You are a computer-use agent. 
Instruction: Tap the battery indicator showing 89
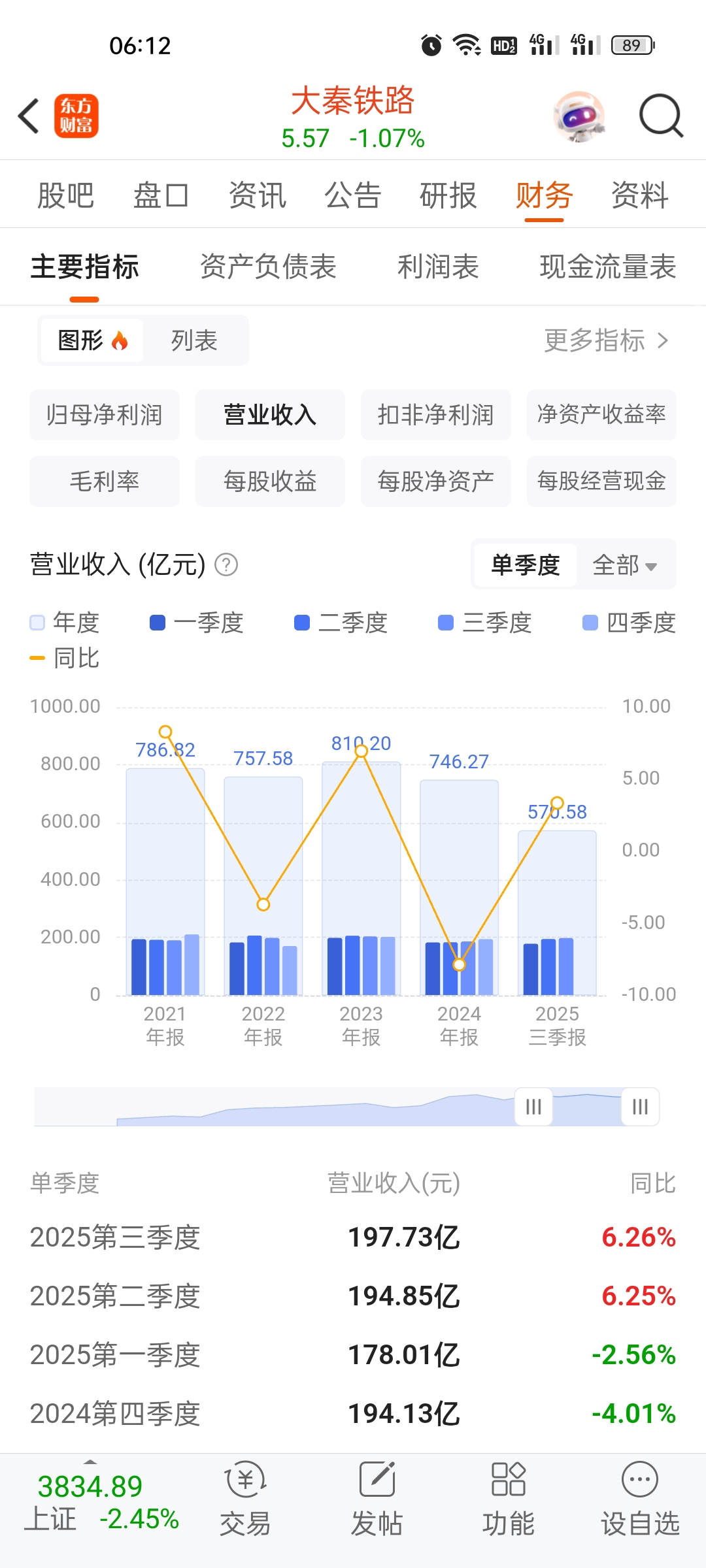tap(633, 45)
